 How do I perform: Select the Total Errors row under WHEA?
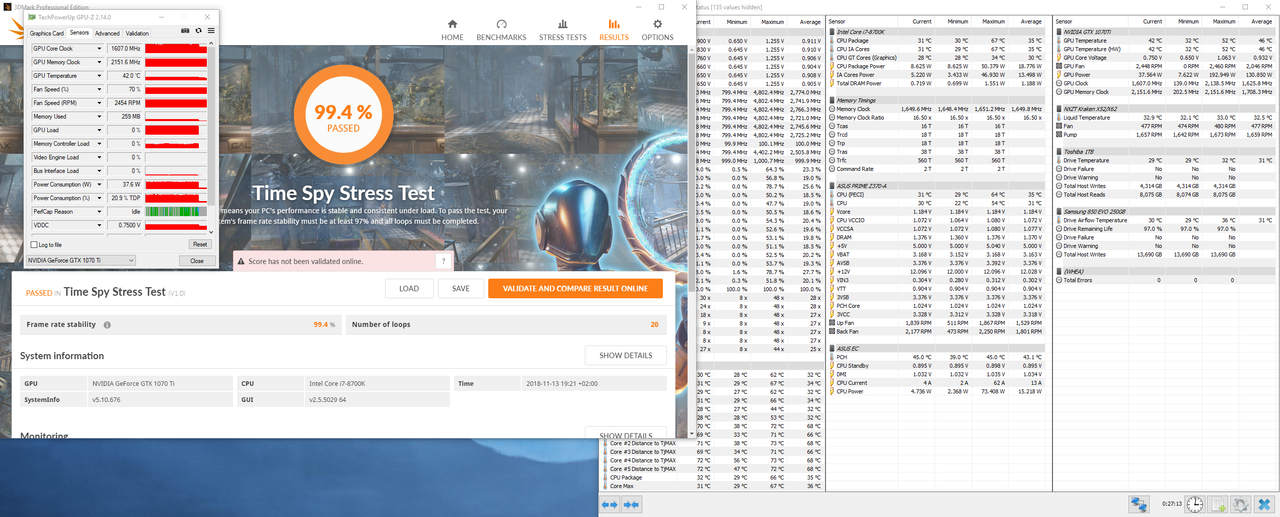tap(1166, 280)
